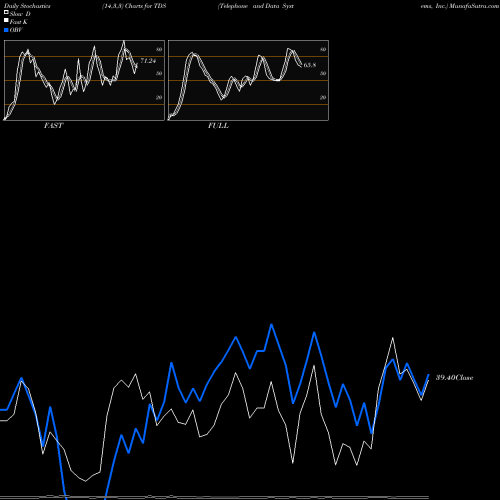Click the 'Telephone and Data Syst' title text

click(256, 6)
